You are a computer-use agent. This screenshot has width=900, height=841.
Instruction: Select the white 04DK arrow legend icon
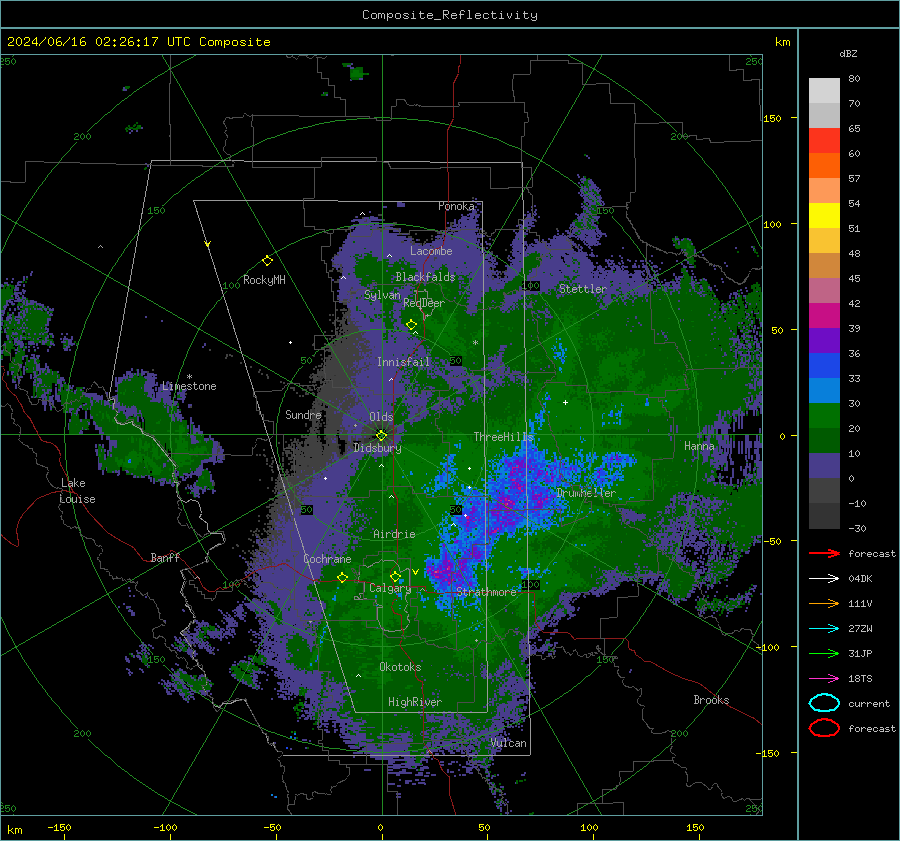coord(824,579)
